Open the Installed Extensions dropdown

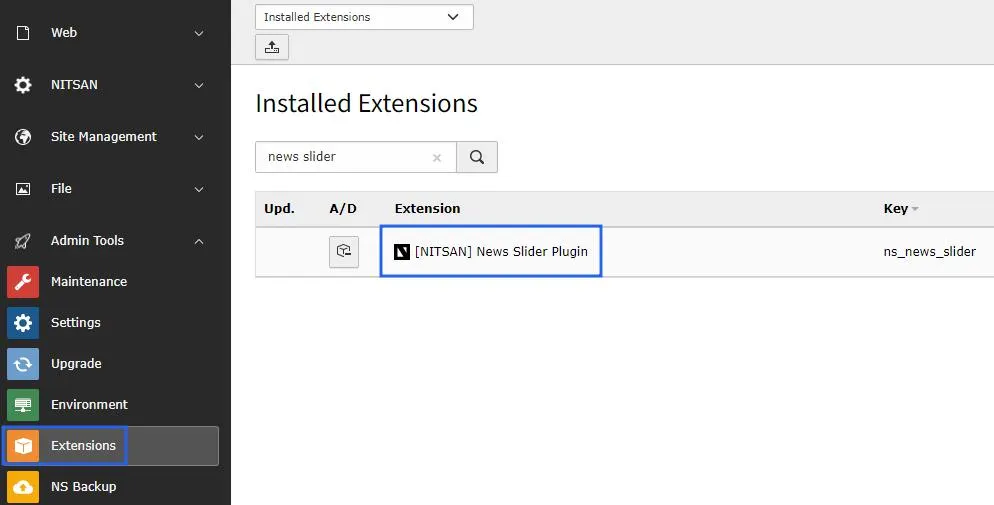click(364, 17)
